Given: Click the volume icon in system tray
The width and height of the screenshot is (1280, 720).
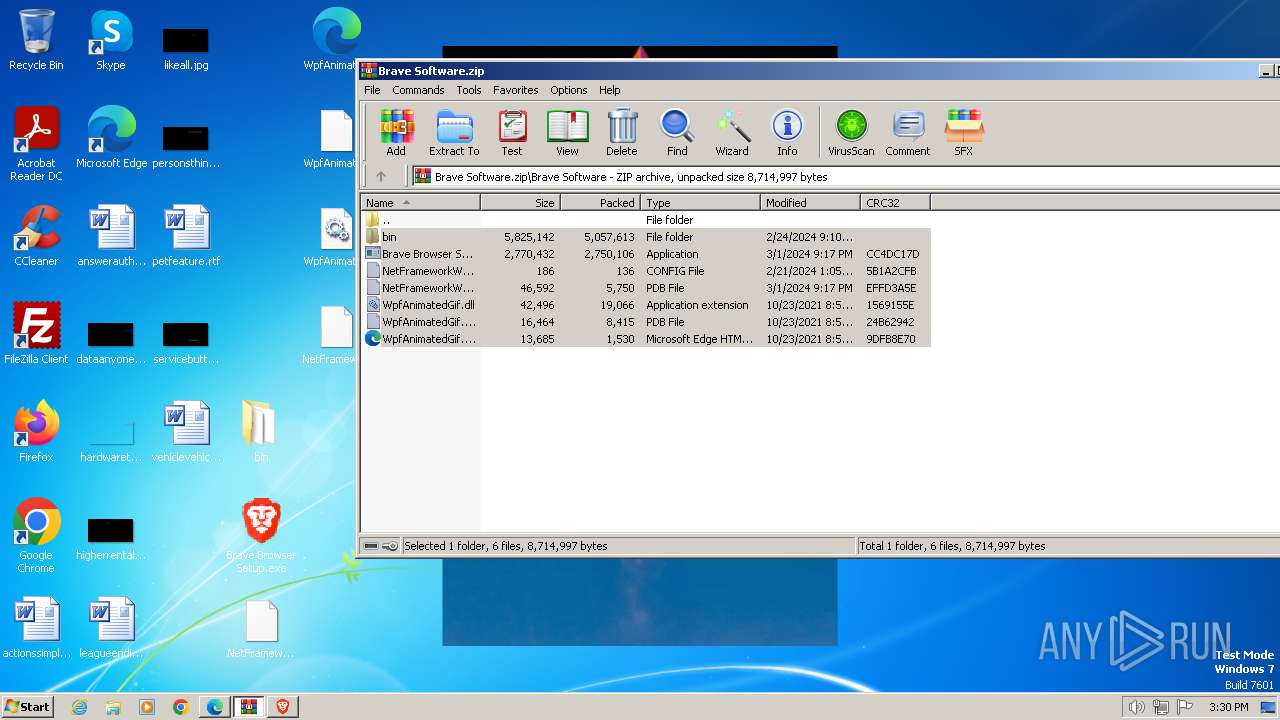Looking at the screenshot, I should tap(1136, 707).
